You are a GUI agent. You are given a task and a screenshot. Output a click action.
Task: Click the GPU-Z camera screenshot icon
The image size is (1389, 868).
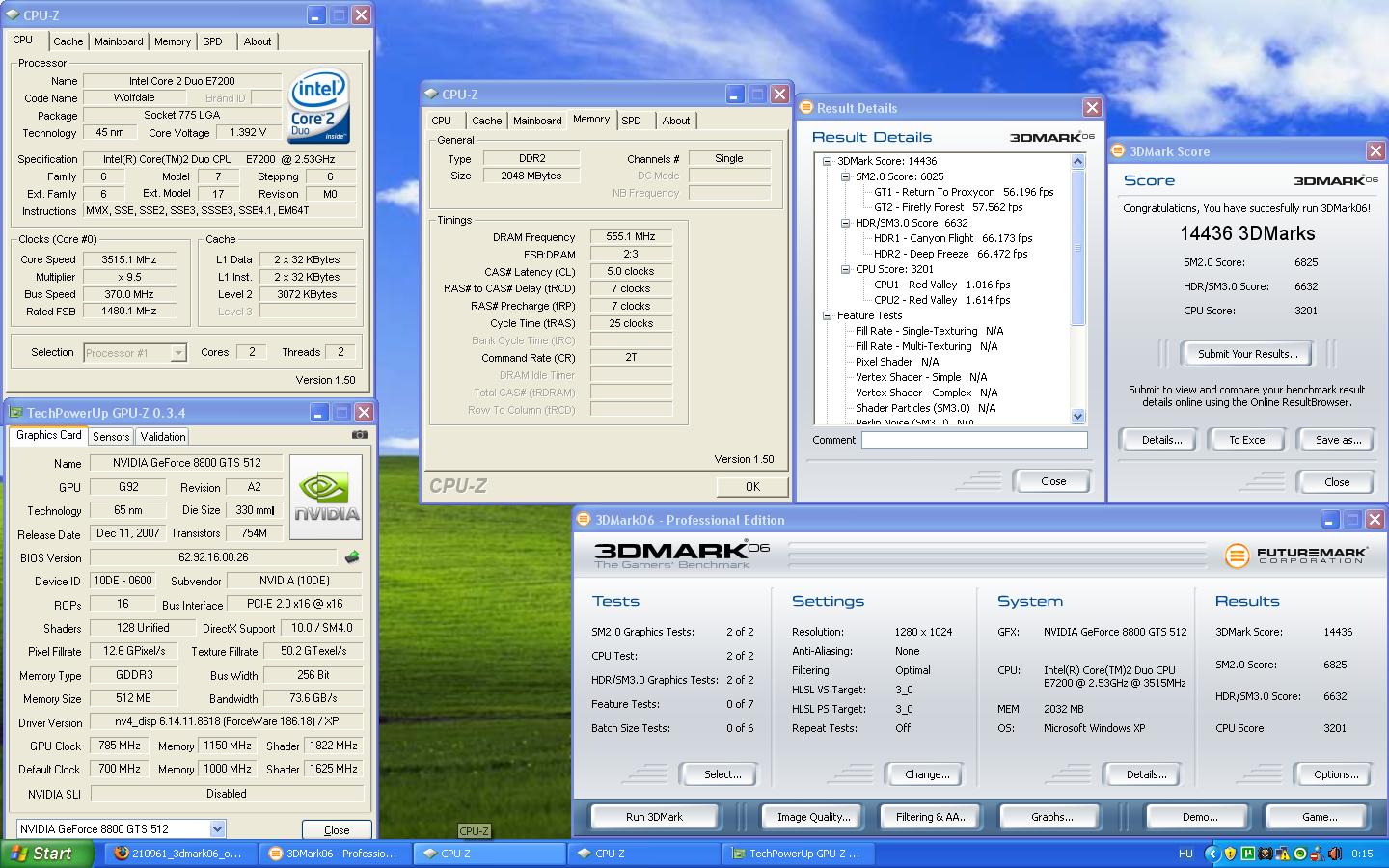click(359, 435)
